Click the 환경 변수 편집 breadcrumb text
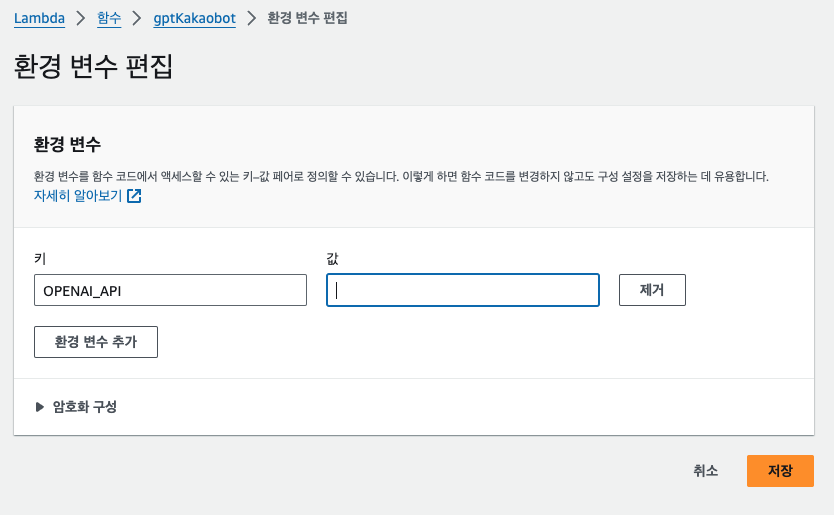This screenshot has height=515, width=834. pyautogui.click(x=307, y=18)
